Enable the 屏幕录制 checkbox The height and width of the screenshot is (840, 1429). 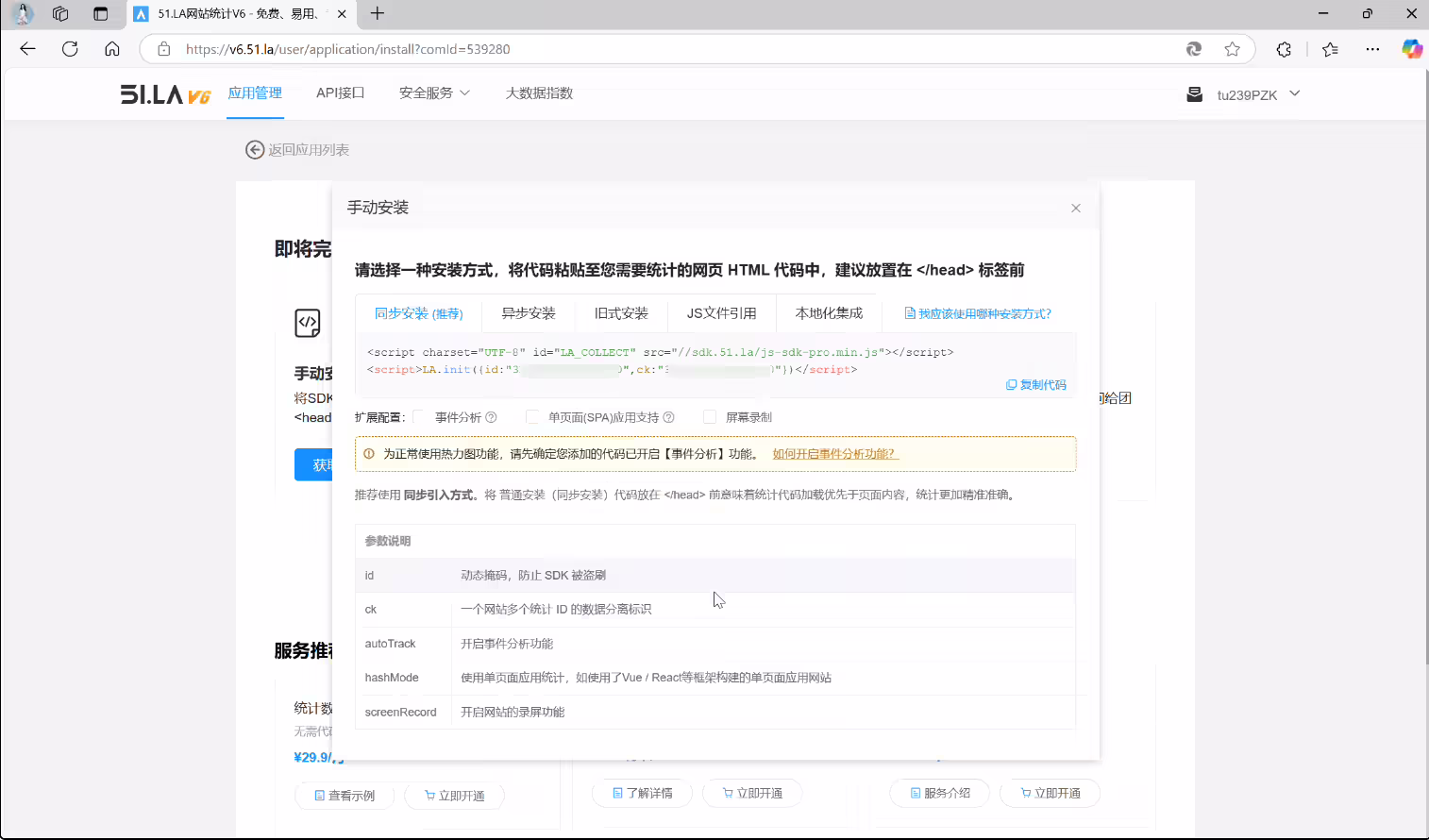[710, 417]
